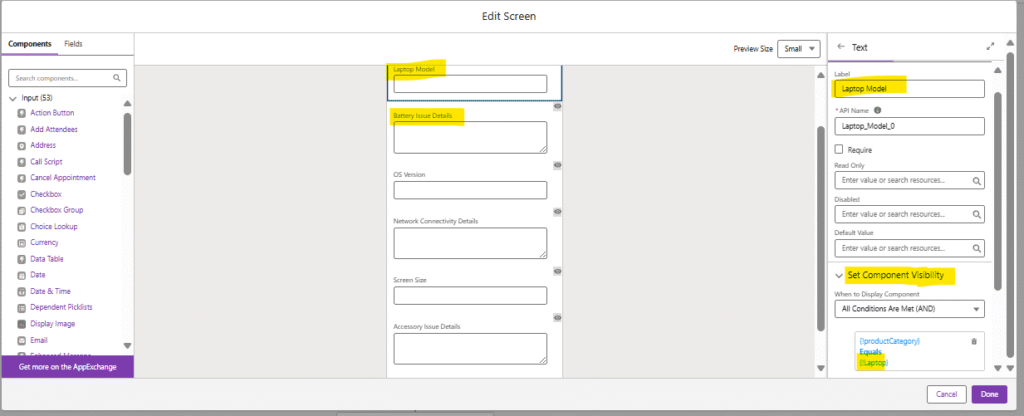The image size is (1024, 416).
Task: Expand the properties panel with the expand icon
Action: 990,47
